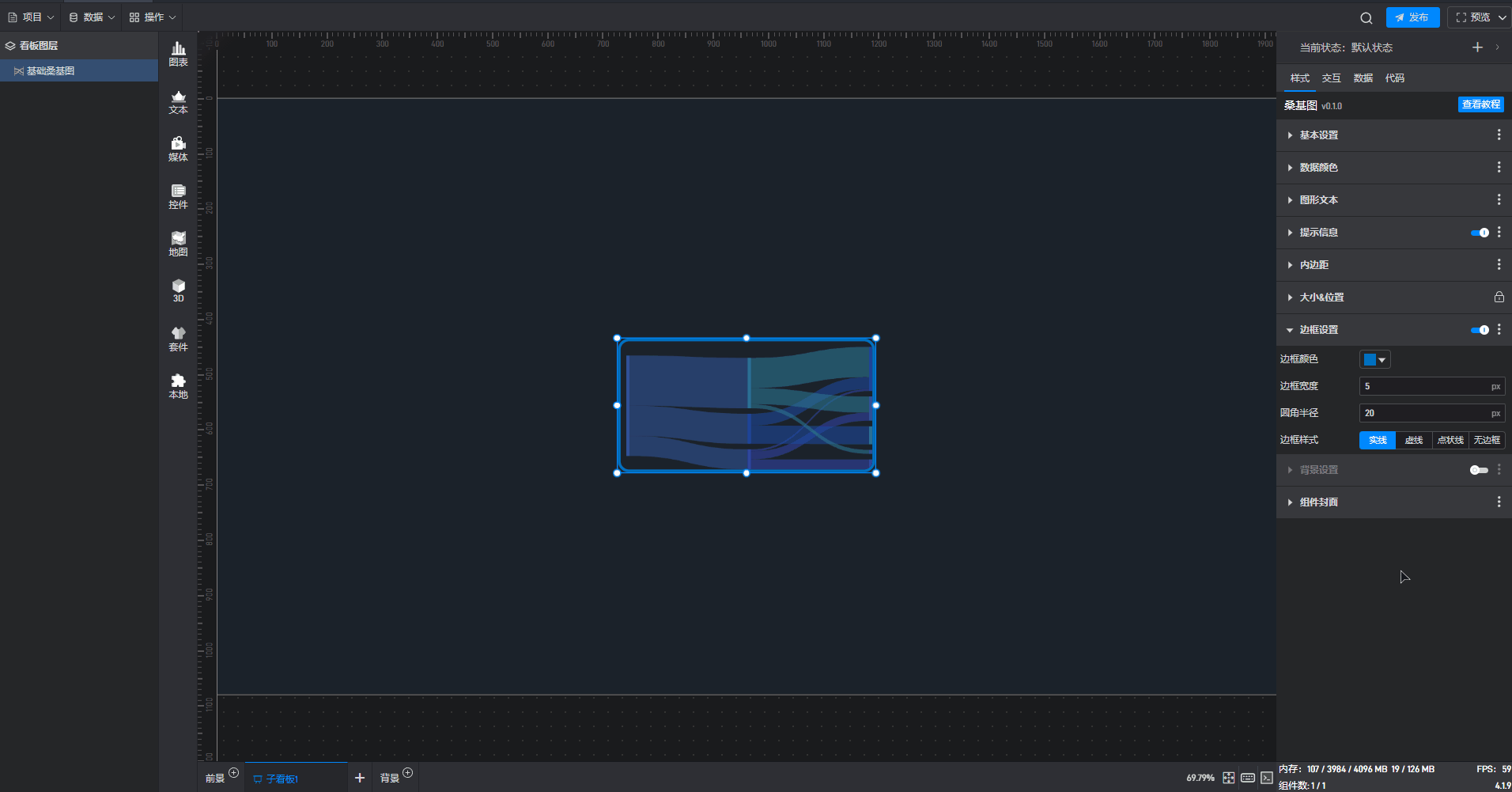Open the 文本 text components panel
1512x792 pixels.
(x=178, y=102)
